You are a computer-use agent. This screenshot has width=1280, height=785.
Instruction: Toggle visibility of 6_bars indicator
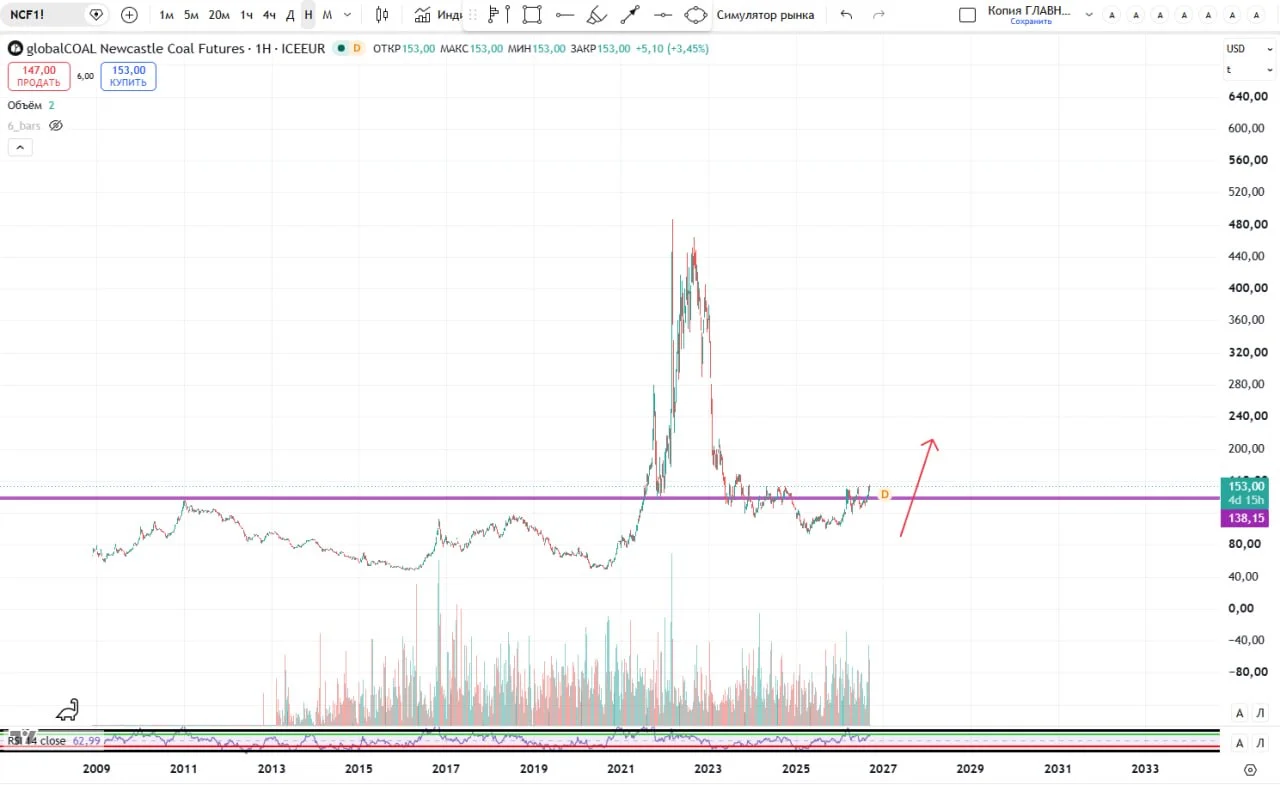point(56,126)
